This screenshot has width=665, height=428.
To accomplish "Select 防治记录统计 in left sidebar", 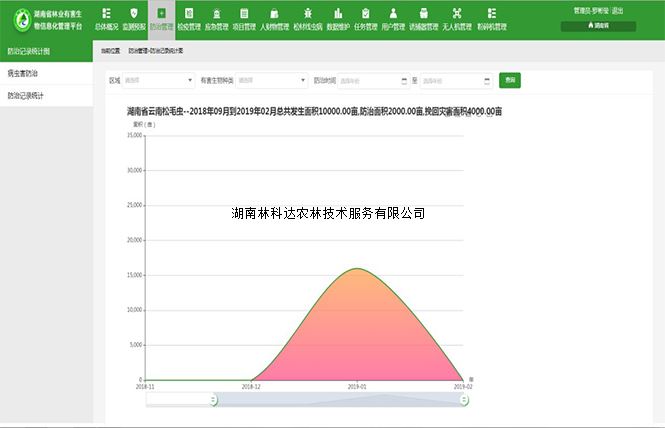I will point(46,96).
